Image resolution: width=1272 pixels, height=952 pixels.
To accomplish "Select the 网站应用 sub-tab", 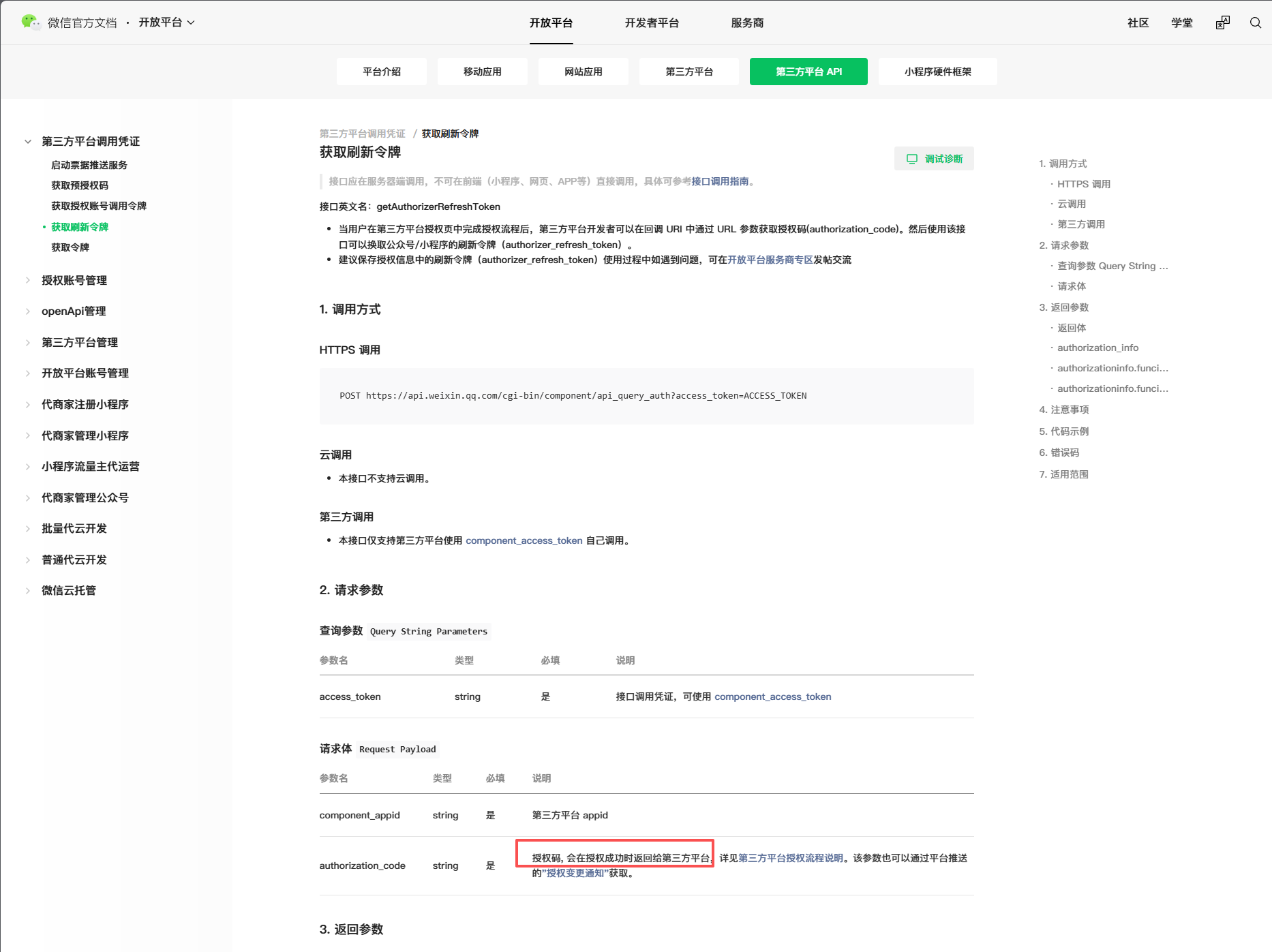I will pyautogui.click(x=584, y=72).
